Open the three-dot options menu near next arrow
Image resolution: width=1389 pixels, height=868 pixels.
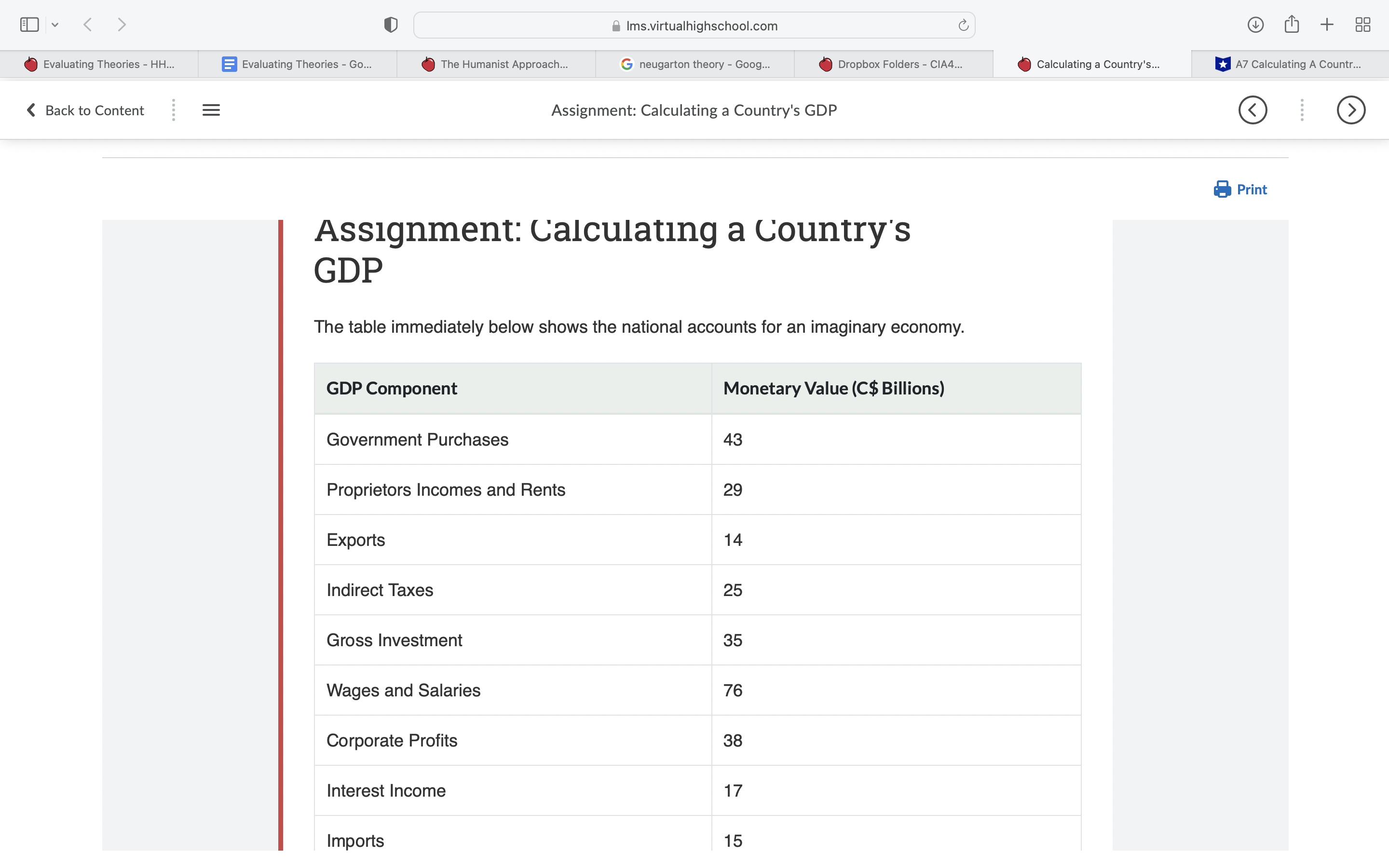(1302, 109)
